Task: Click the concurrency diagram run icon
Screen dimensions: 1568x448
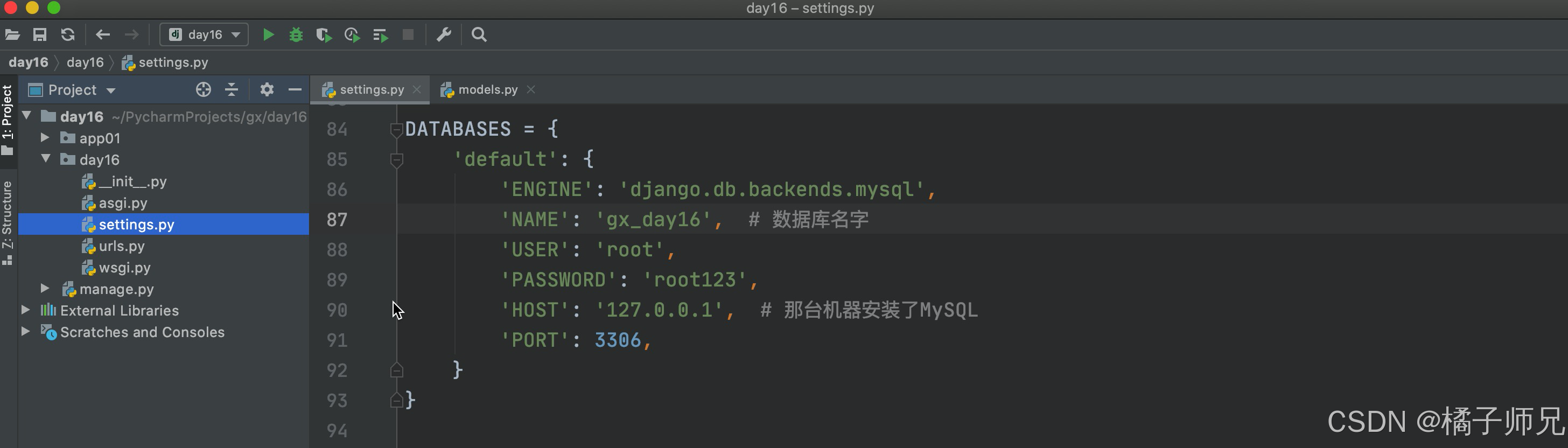Action: pos(381,36)
